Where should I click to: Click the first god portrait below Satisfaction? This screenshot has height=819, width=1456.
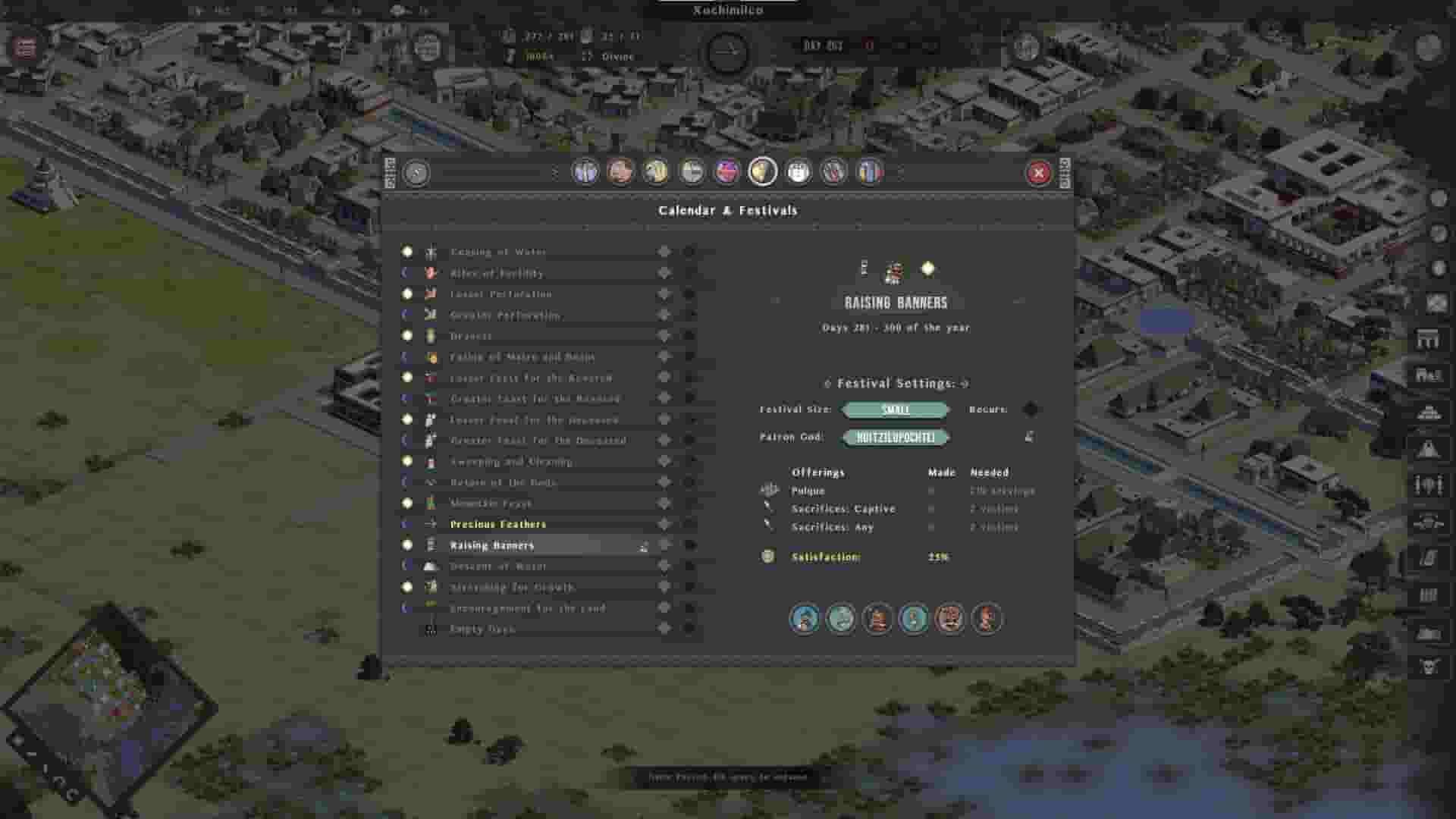coord(804,619)
